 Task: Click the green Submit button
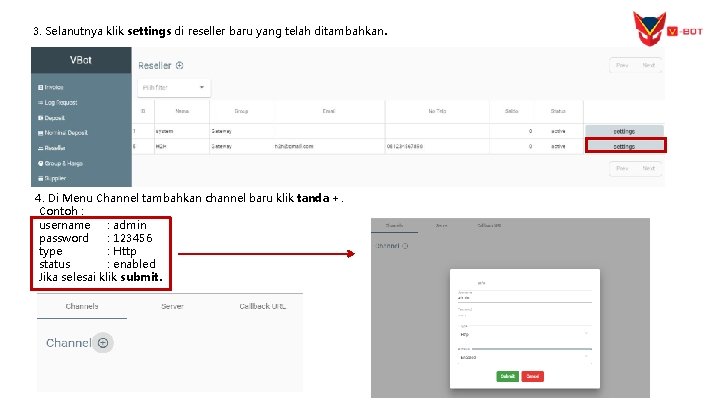click(507, 377)
